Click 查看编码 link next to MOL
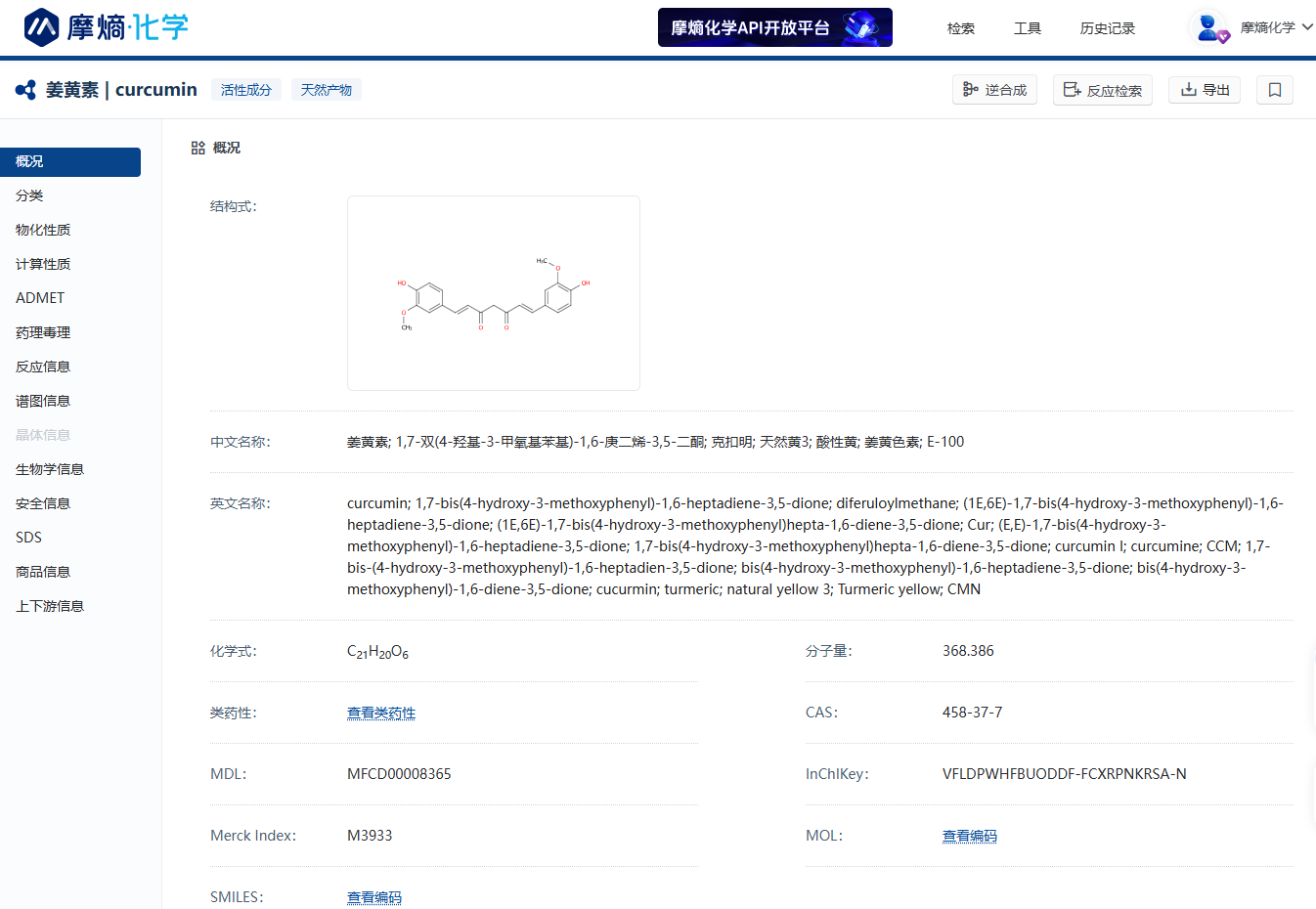 pyautogui.click(x=969, y=836)
